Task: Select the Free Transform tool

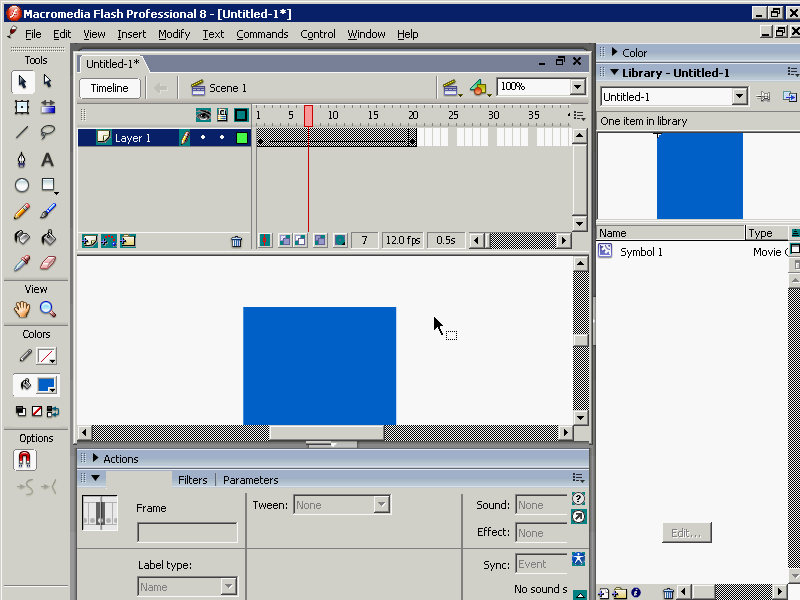Action: [x=22, y=107]
